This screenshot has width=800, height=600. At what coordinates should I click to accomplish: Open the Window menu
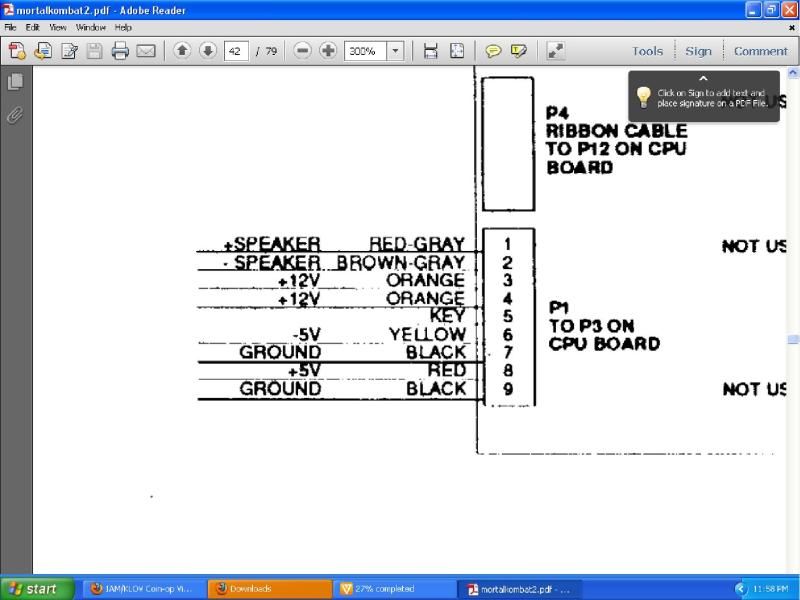tap(89, 28)
